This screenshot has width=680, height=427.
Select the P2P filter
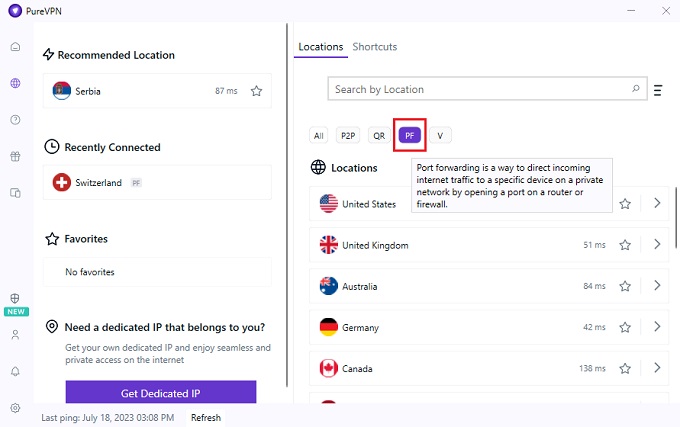pyautogui.click(x=348, y=136)
